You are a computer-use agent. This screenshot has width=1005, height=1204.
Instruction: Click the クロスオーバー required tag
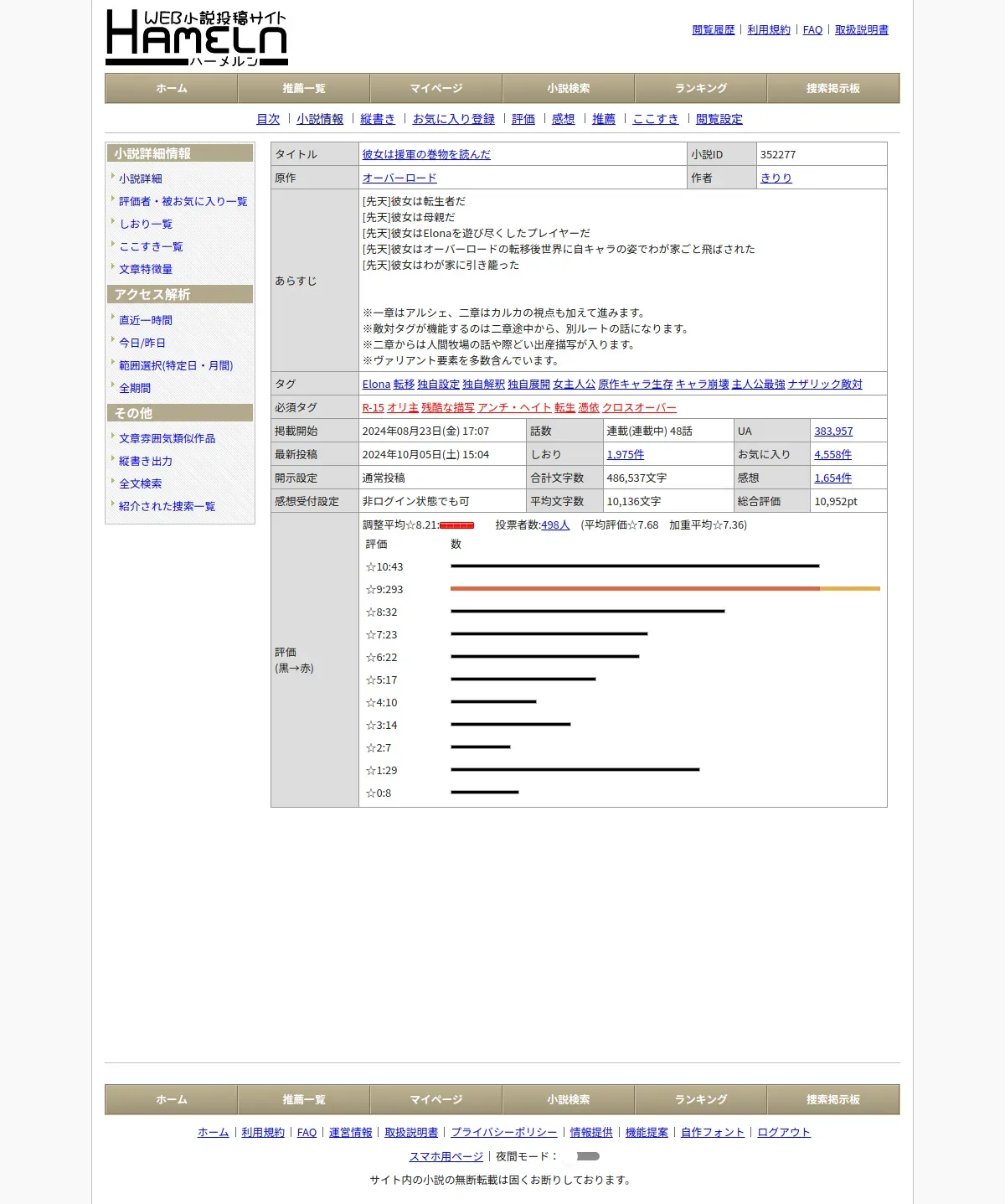coord(640,407)
